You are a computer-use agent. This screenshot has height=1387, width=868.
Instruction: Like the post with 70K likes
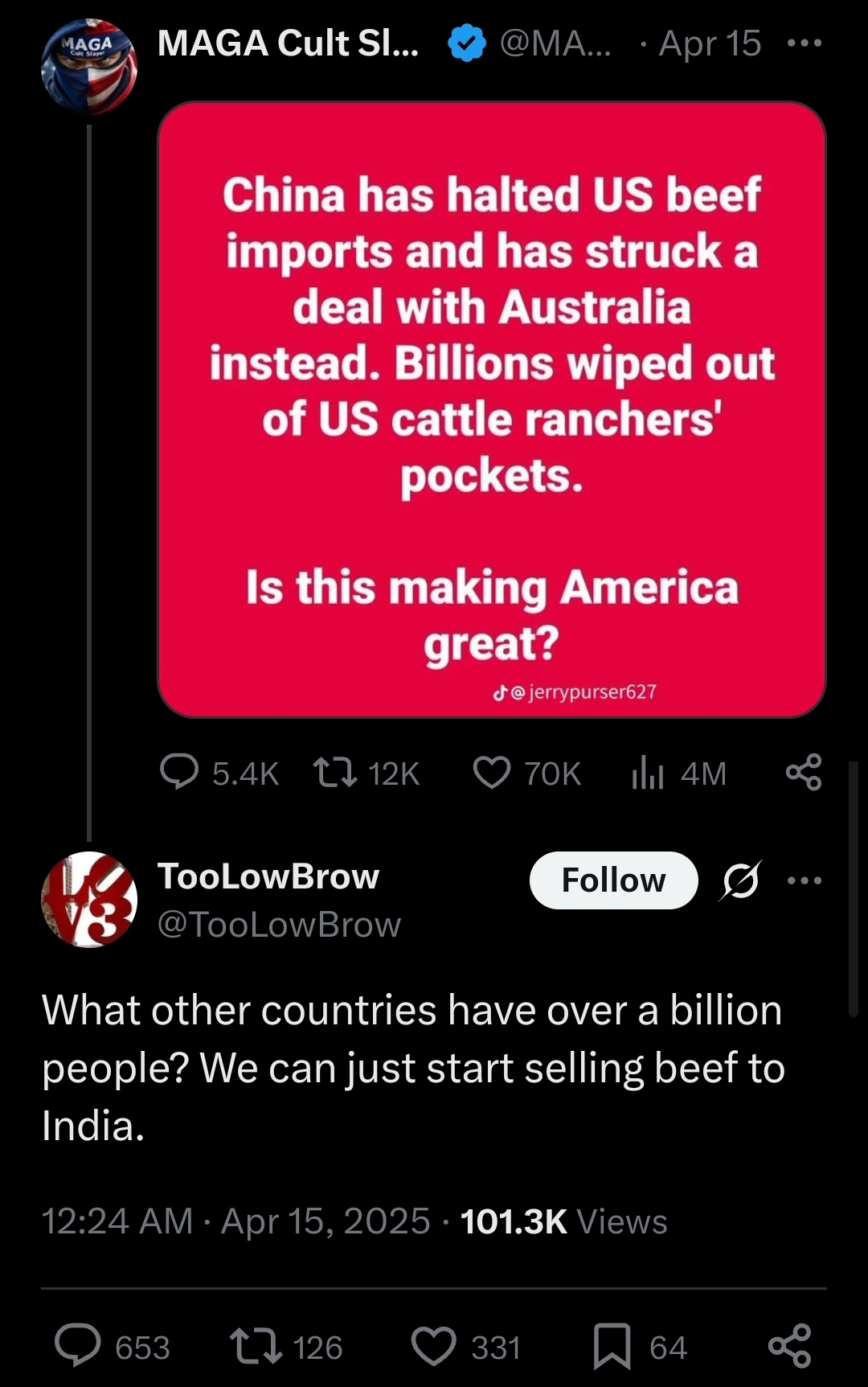click(492, 773)
